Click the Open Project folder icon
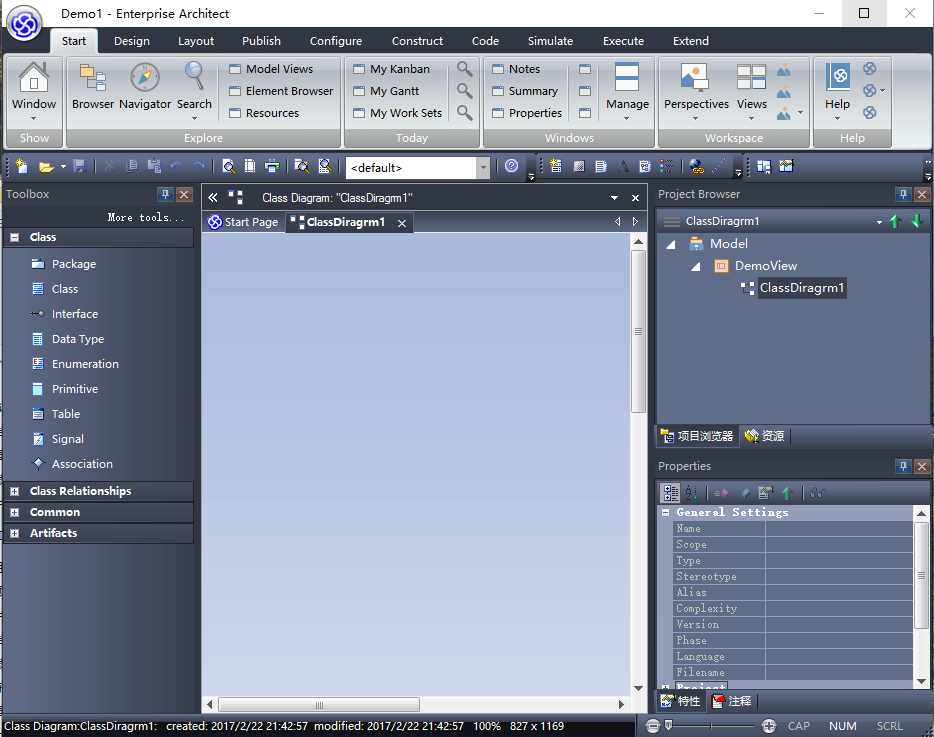This screenshot has height=737, width=934. tap(46, 167)
